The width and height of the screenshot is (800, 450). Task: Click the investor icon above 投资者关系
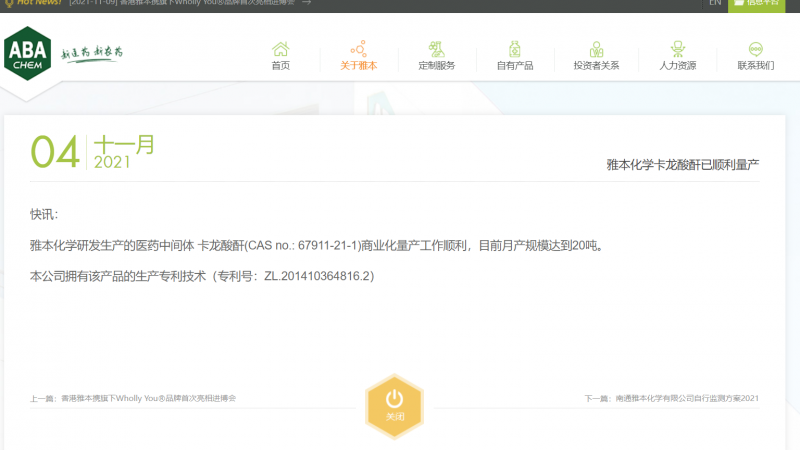point(596,49)
